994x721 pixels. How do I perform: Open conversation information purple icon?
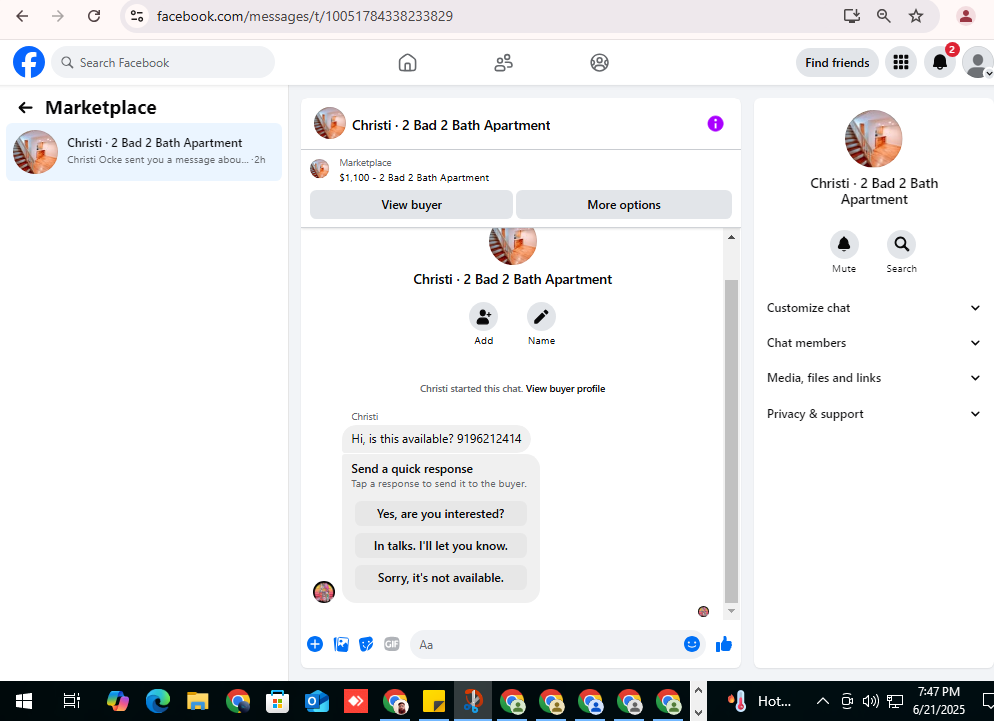click(x=715, y=124)
